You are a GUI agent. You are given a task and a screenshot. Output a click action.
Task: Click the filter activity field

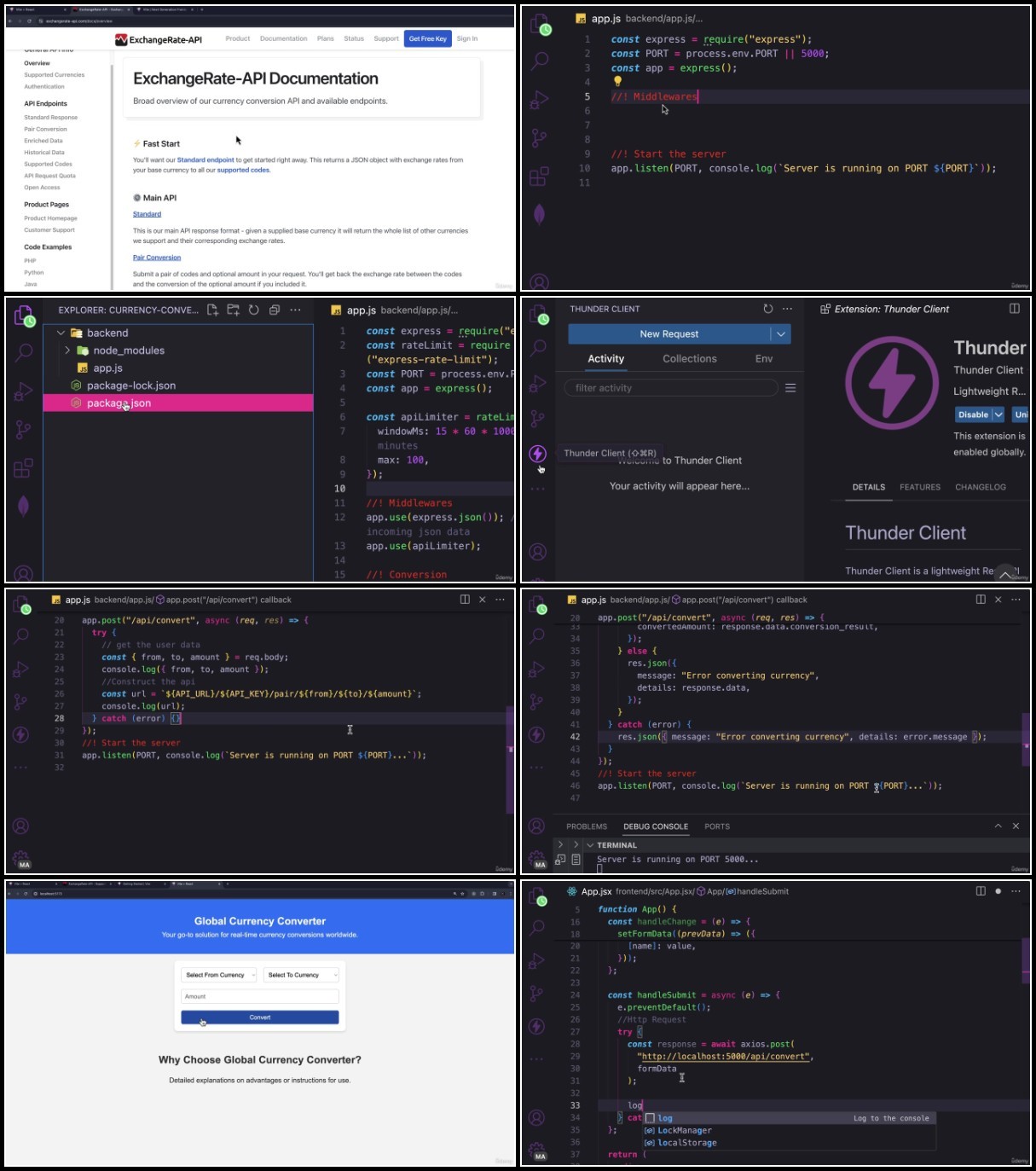pyautogui.click(x=671, y=388)
